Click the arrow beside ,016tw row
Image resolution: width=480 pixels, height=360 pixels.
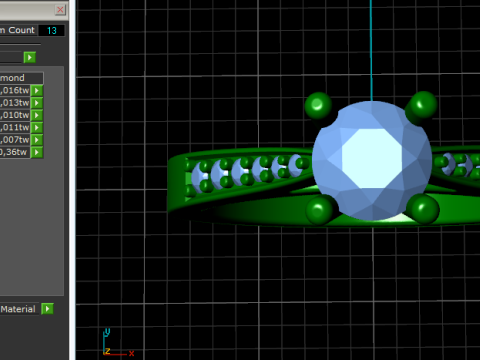(37, 90)
